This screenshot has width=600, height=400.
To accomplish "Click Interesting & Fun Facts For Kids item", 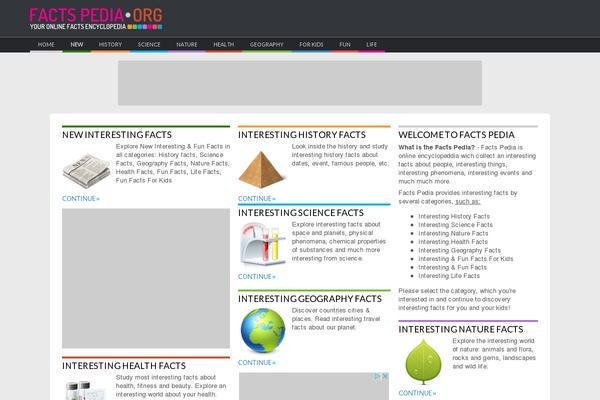I will (466, 259).
